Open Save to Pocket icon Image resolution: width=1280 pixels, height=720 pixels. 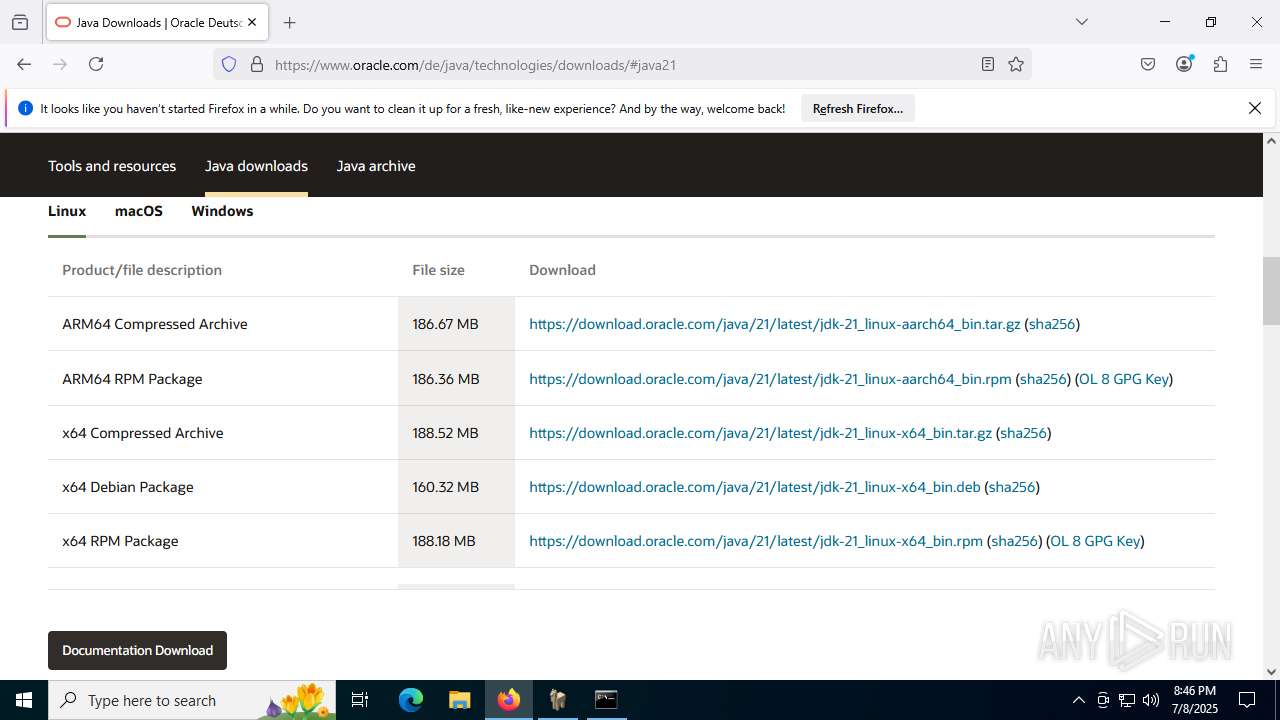coord(1148,64)
